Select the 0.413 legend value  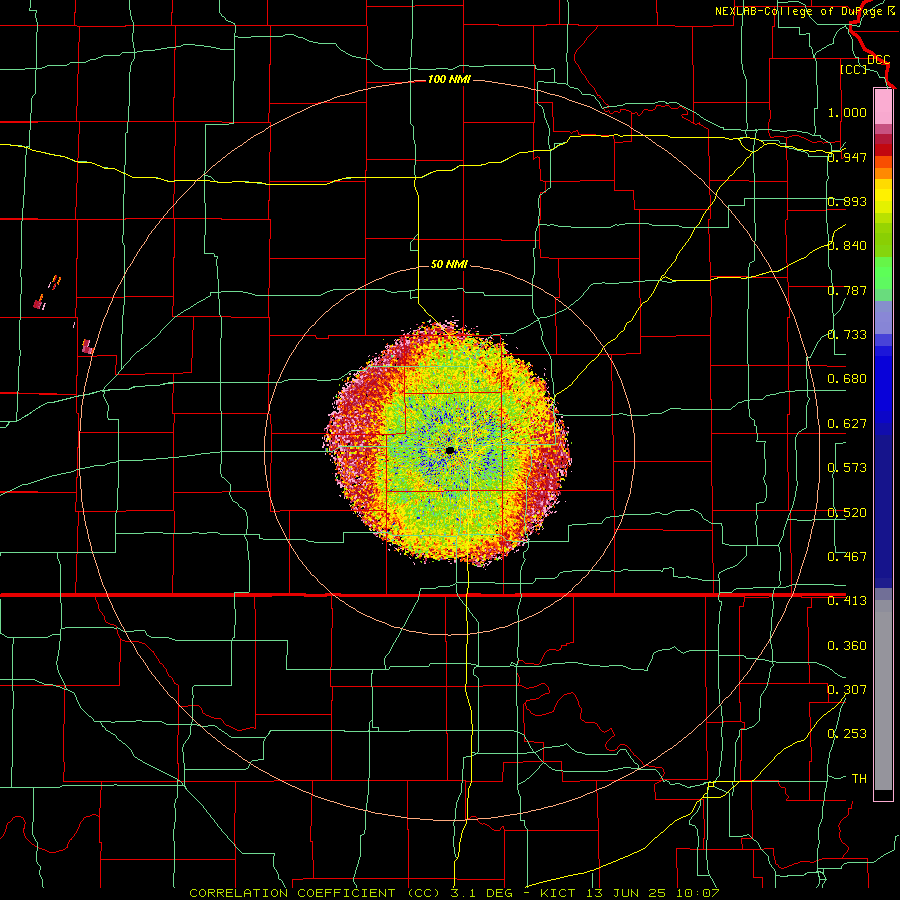pos(847,600)
